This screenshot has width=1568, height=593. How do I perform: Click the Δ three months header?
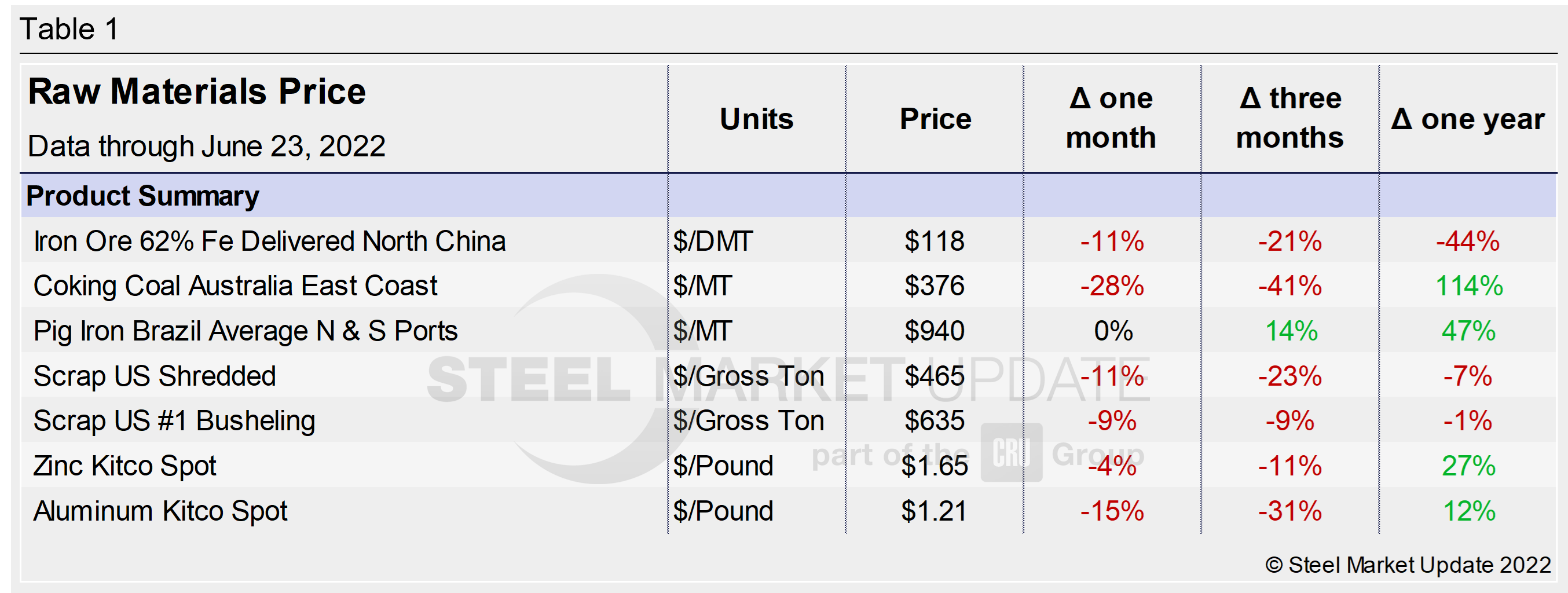click(x=1290, y=118)
